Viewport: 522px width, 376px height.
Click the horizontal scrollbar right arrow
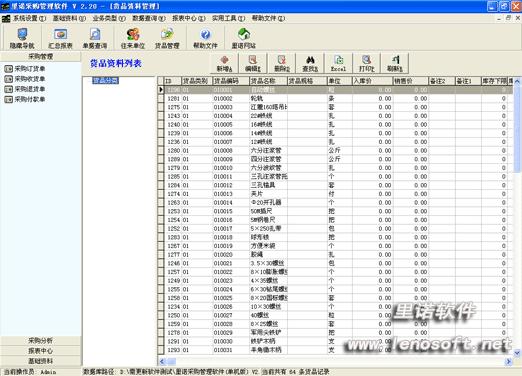(x=509, y=361)
